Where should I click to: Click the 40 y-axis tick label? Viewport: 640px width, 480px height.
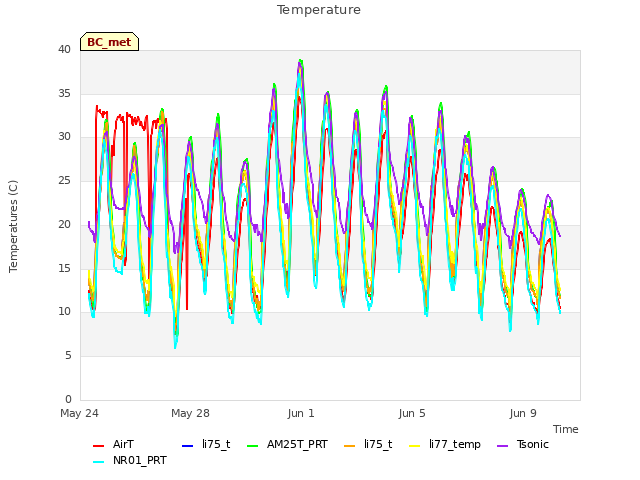[x=64, y=49]
